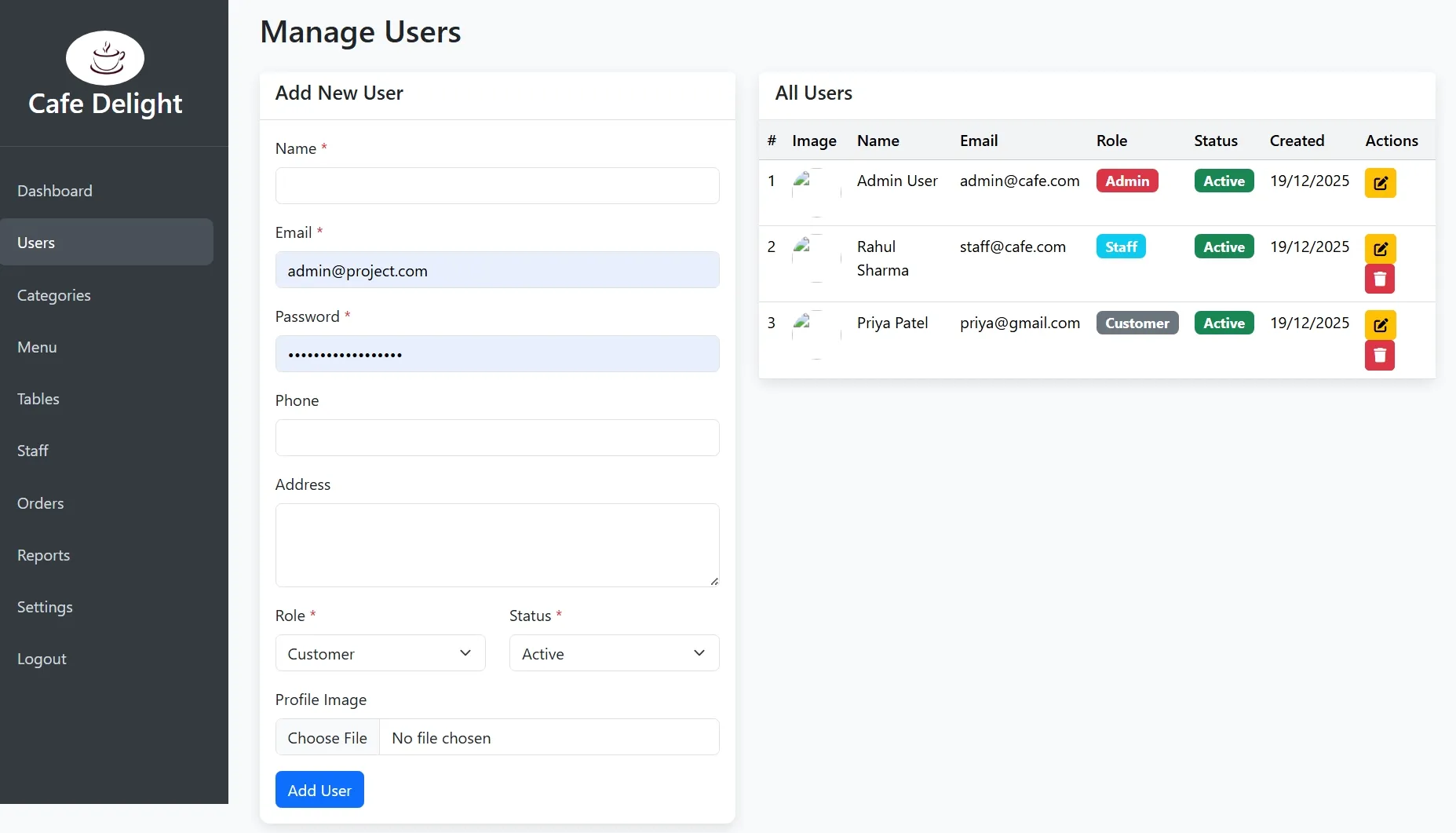Viewport: 1456px width, 833px height.
Task: Click Logout in the sidebar
Action: (x=42, y=658)
